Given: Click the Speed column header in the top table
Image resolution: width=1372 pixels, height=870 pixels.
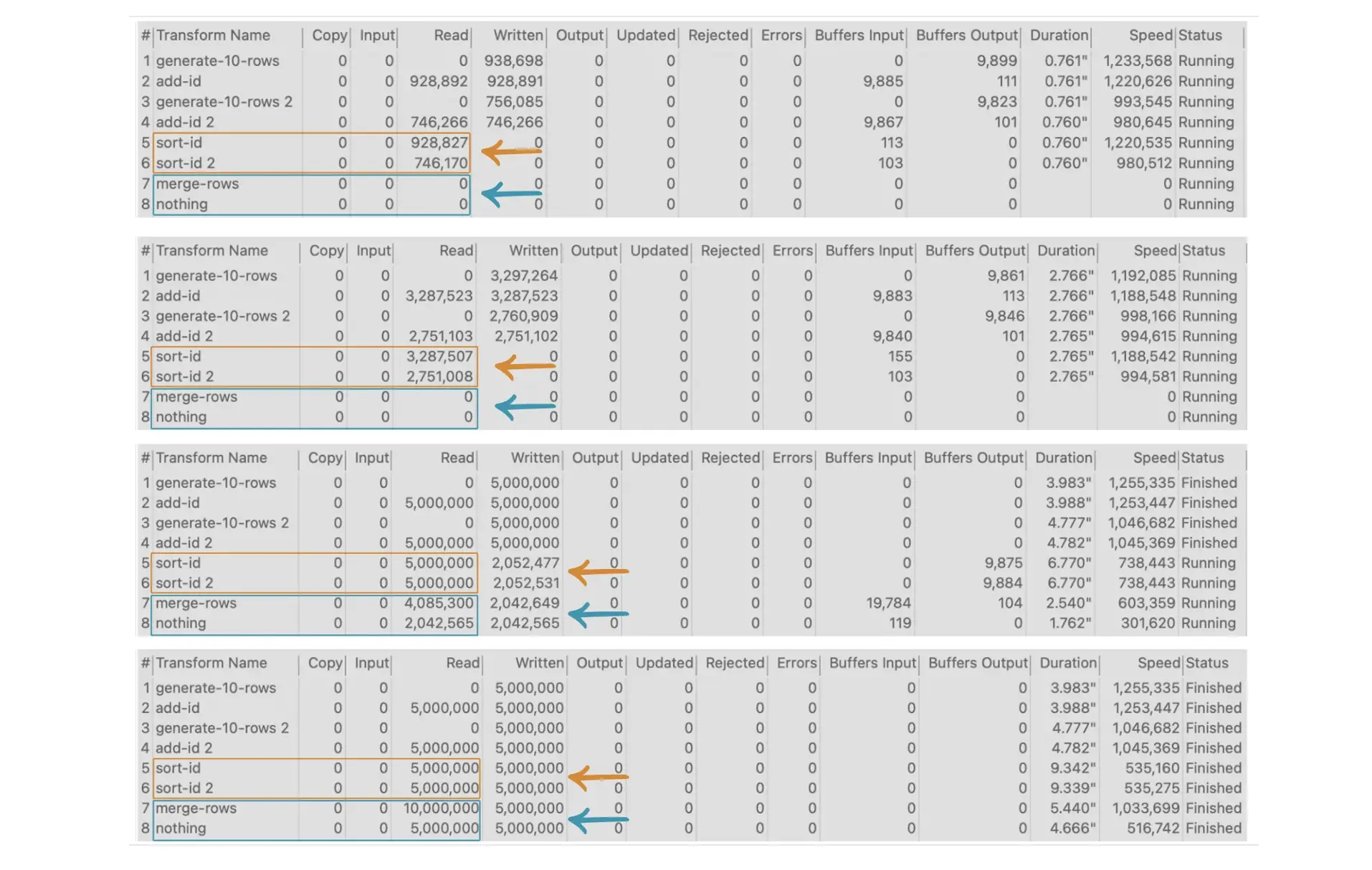Looking at the screenshot, I should 1150,35.
